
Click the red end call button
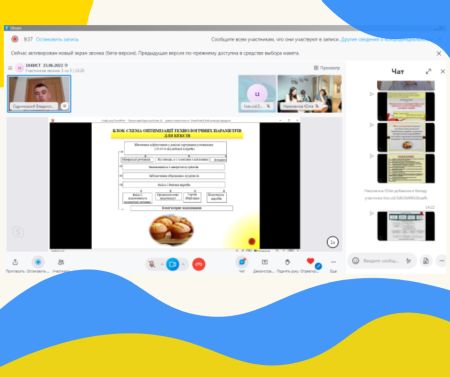199,264
